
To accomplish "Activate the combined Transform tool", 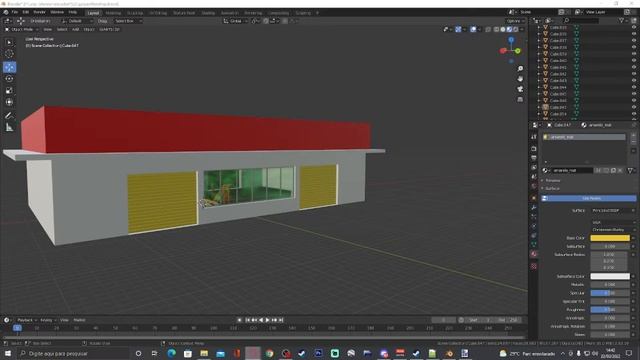I will click(x=9, y=102).
